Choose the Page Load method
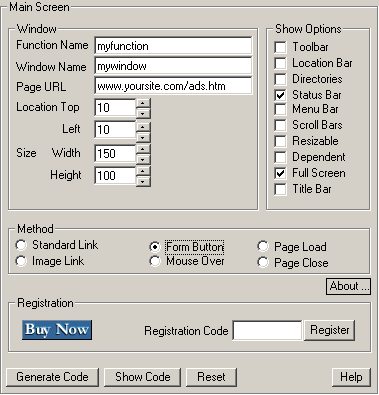379x395 pixels. click(263, 247)
